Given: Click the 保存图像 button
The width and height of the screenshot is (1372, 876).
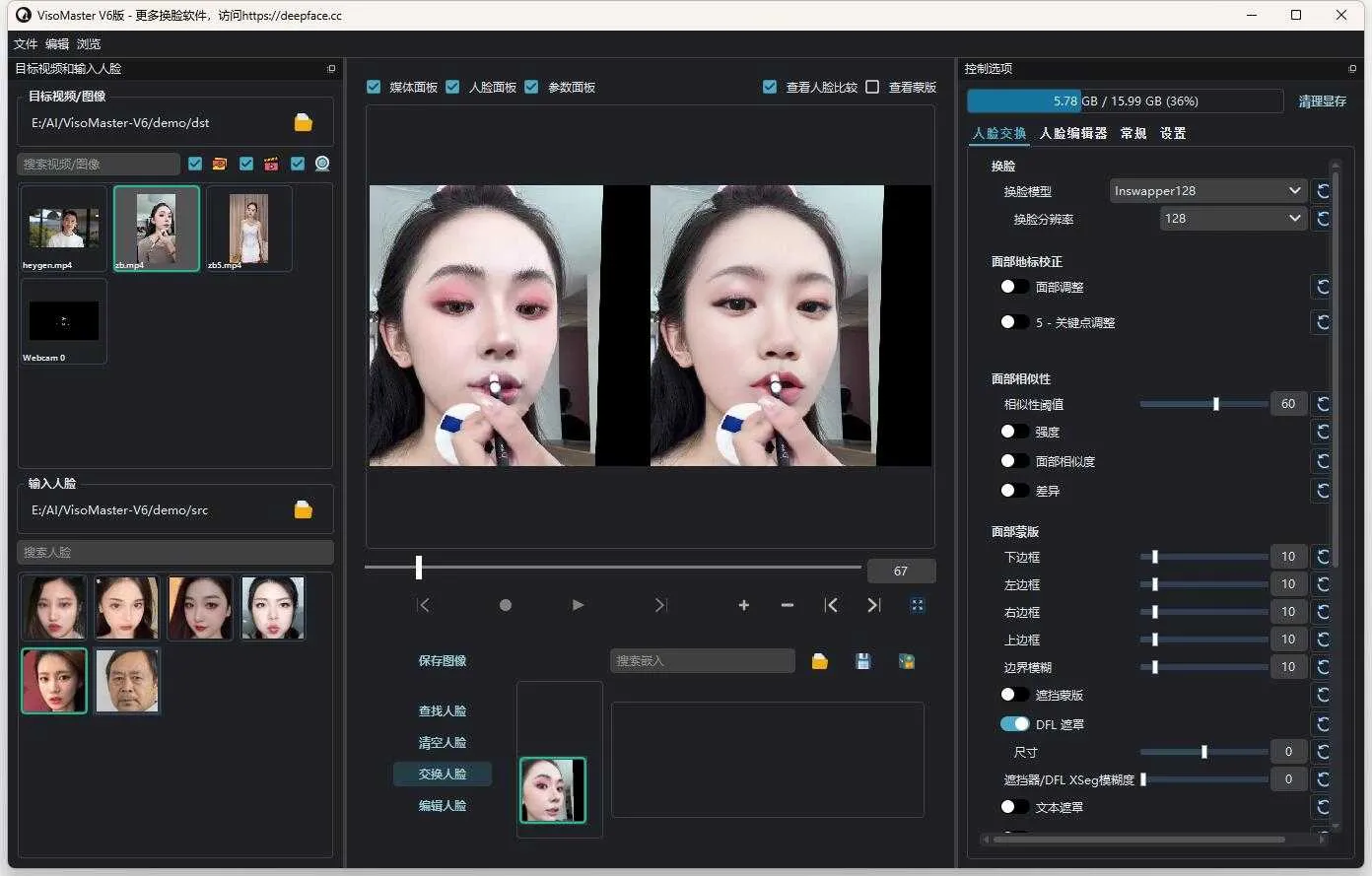Looking at the screenshot, I should click(x=443, y=661).
